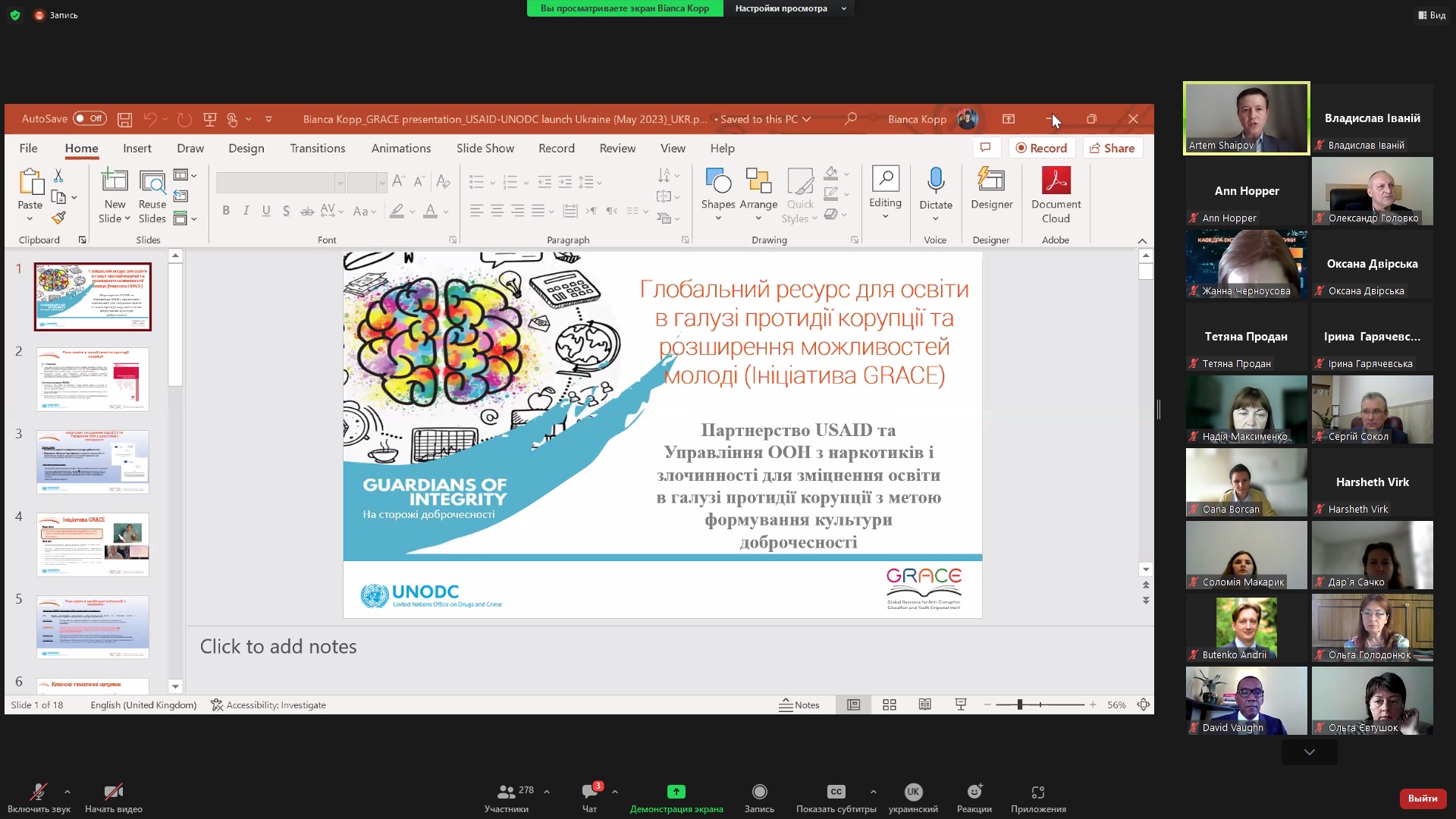The image size is (1456, 819).
Task: Open the font size dropdown
Action: point(381,182)
